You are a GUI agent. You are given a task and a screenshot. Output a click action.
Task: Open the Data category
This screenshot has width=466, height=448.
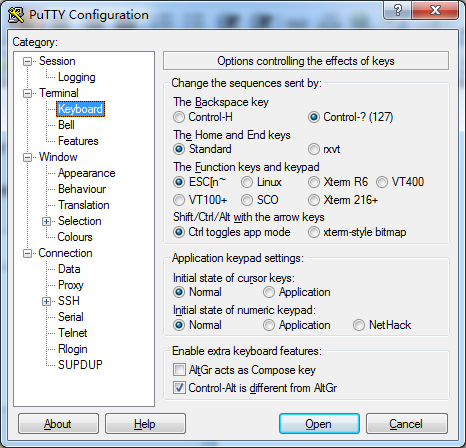coord(69,269)
